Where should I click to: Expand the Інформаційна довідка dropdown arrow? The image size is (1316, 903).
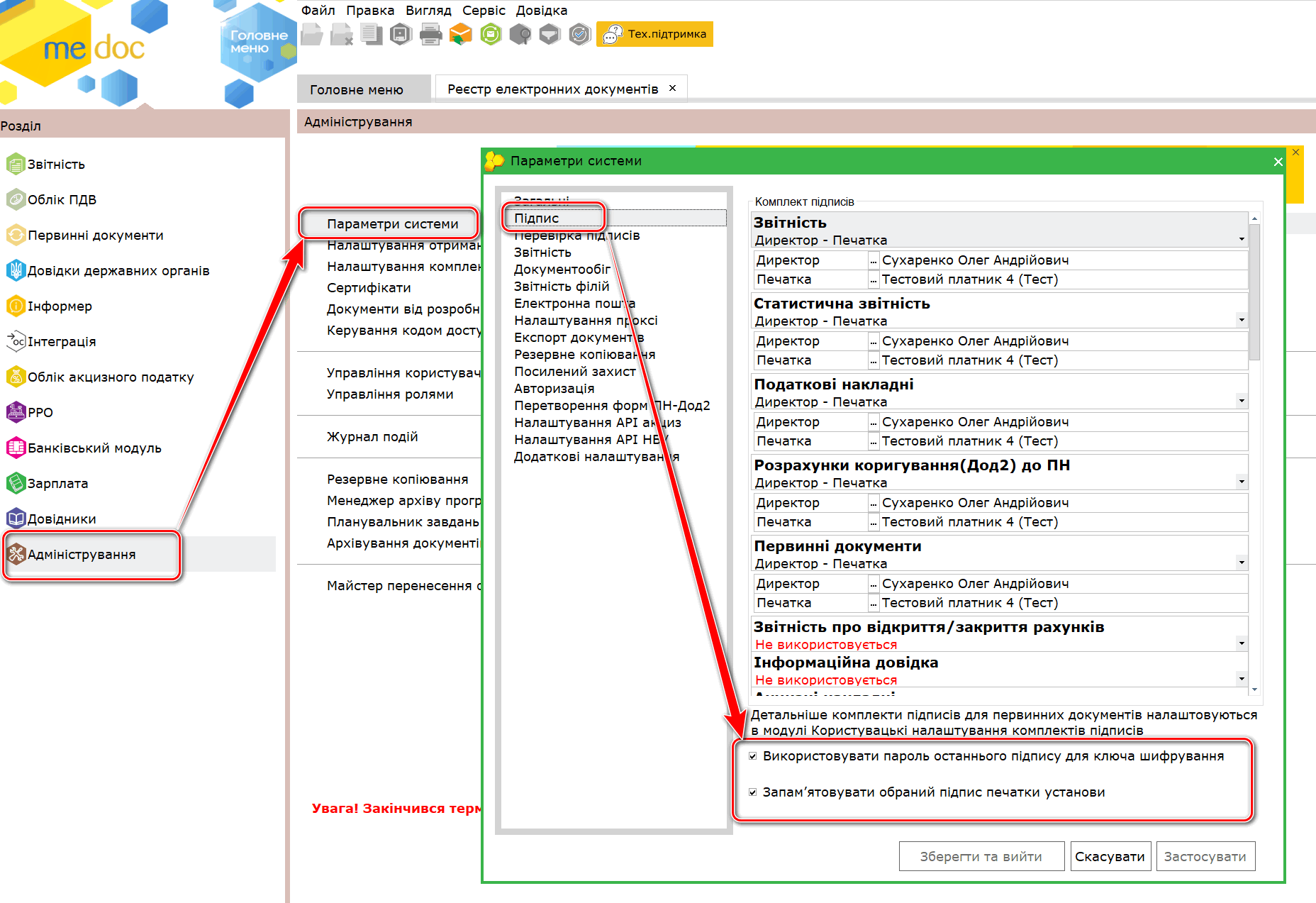point(1242,679)
